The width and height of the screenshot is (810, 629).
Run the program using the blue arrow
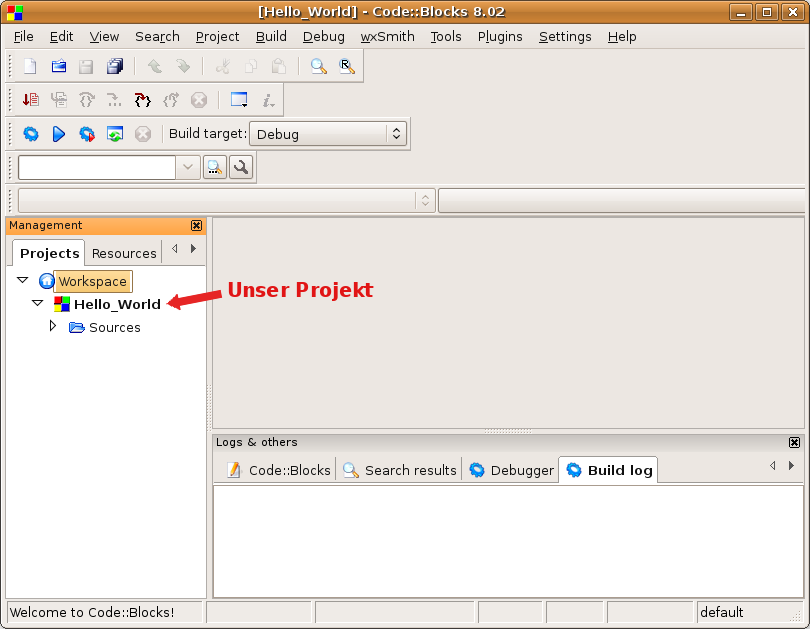point(58,133)
